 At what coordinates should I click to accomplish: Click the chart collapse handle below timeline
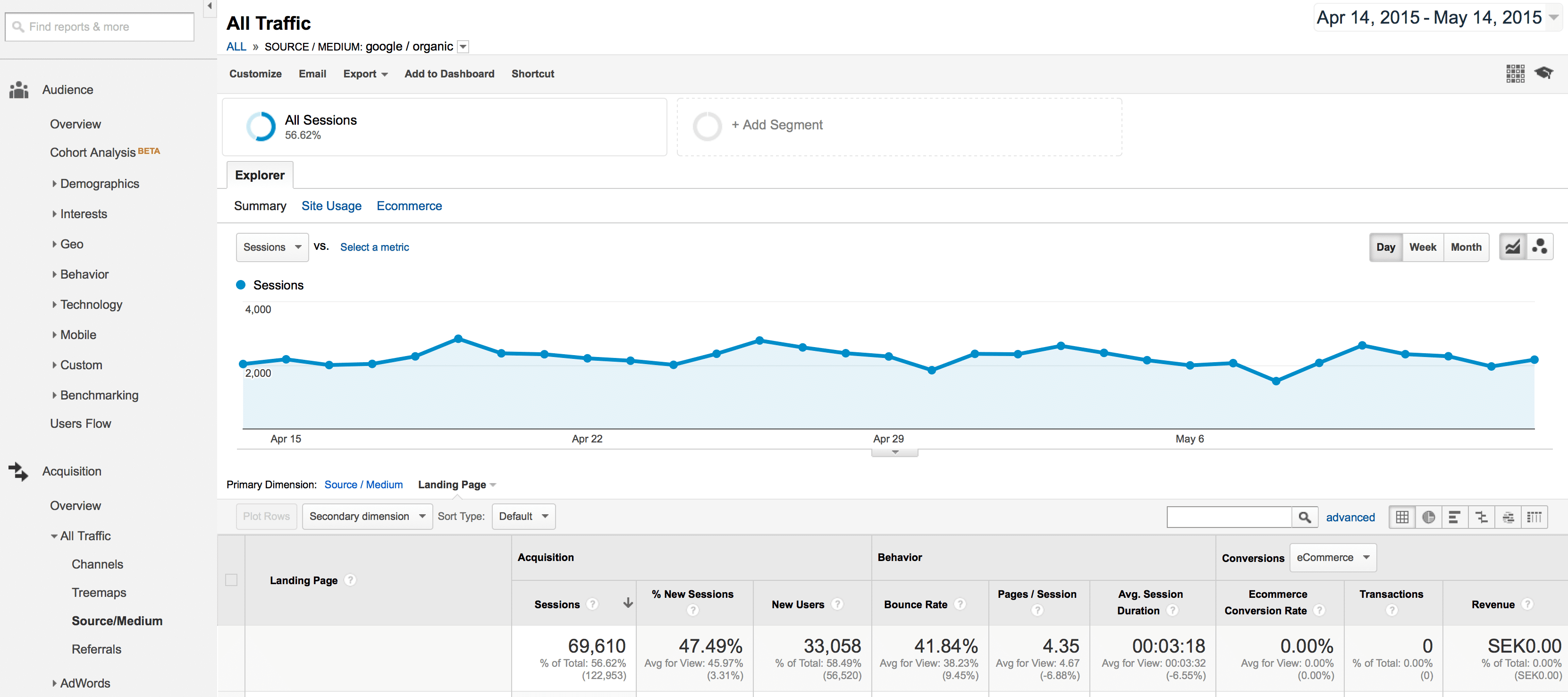click(895, 452)
